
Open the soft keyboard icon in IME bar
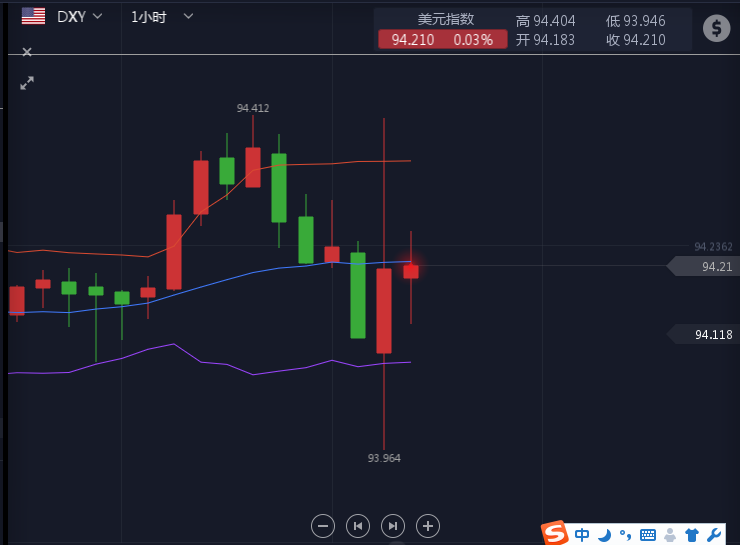click(648, 535)
